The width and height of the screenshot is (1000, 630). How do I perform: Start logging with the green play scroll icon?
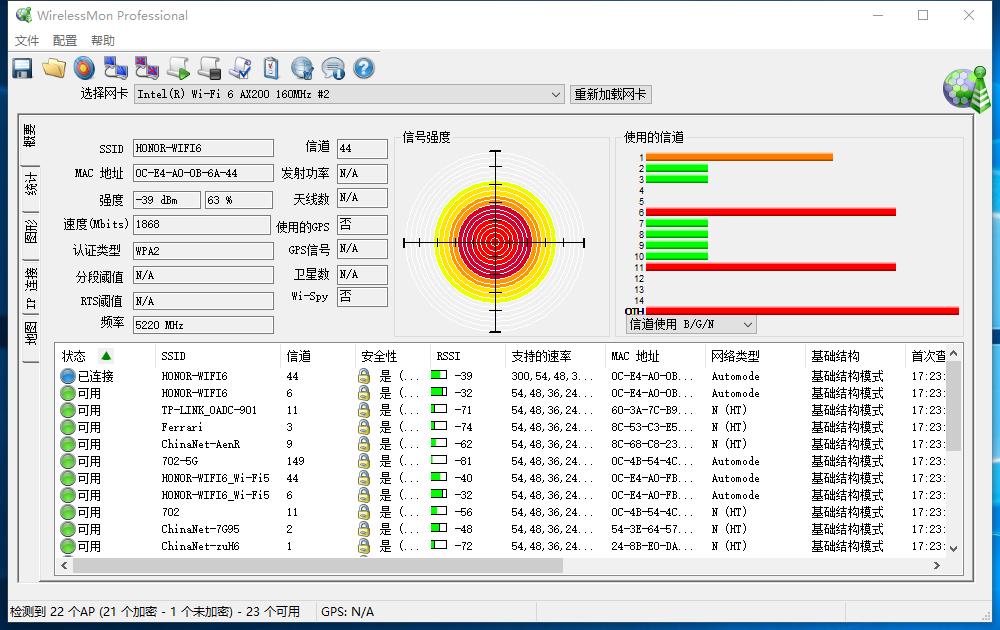tap(178, 67)
